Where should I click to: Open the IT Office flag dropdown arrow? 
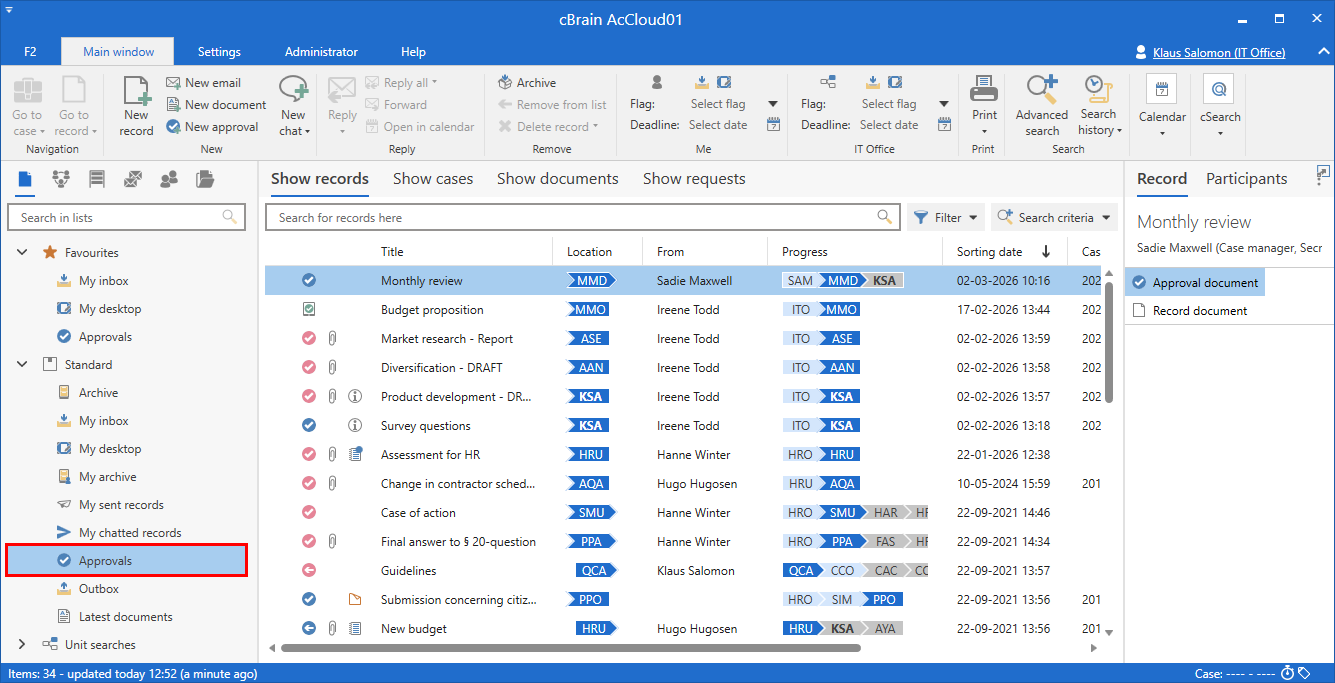tap(944, 104)
